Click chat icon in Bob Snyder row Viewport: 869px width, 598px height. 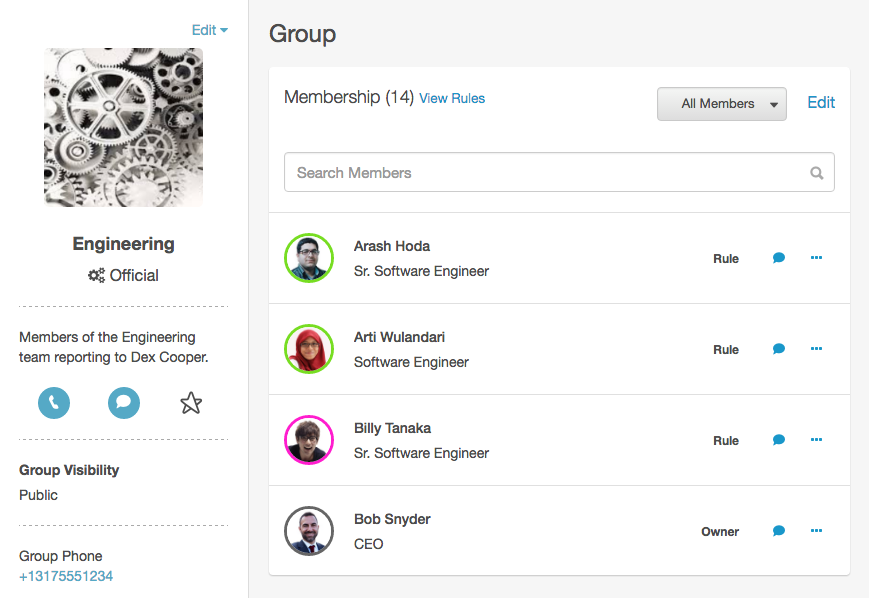point(779,531)
